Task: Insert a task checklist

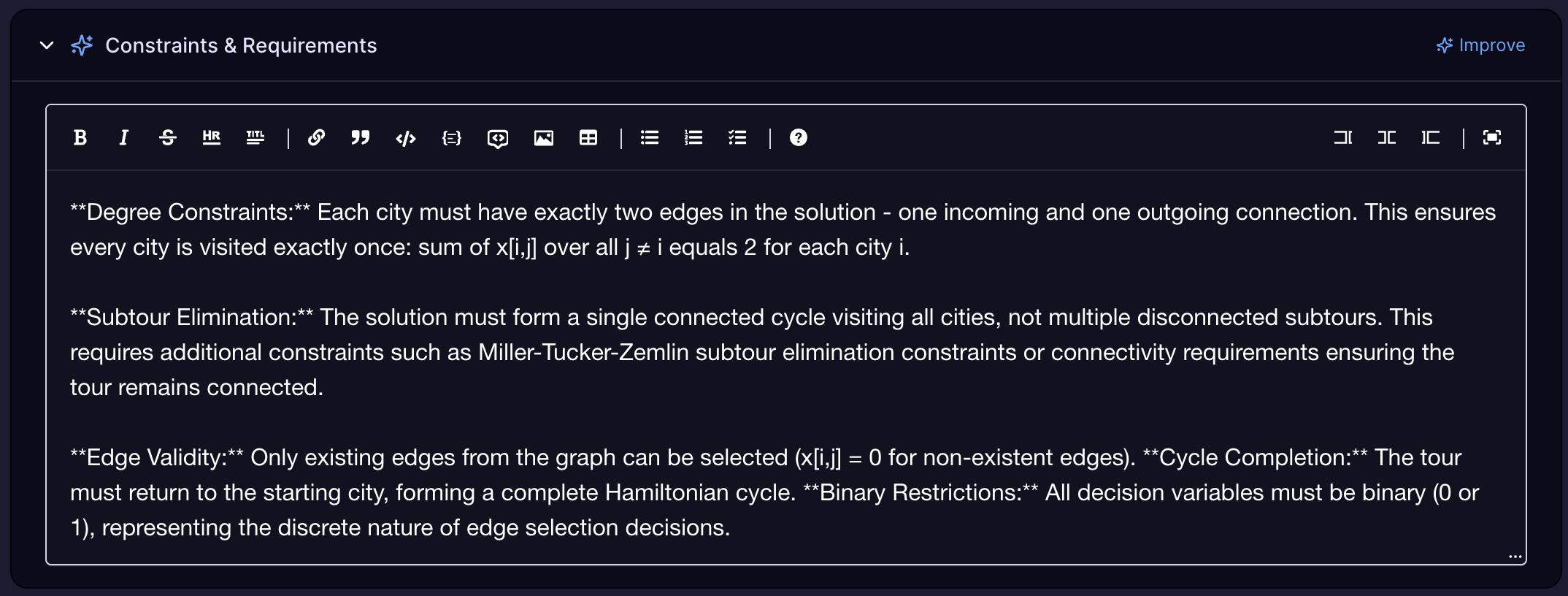Action: point(737,137)
